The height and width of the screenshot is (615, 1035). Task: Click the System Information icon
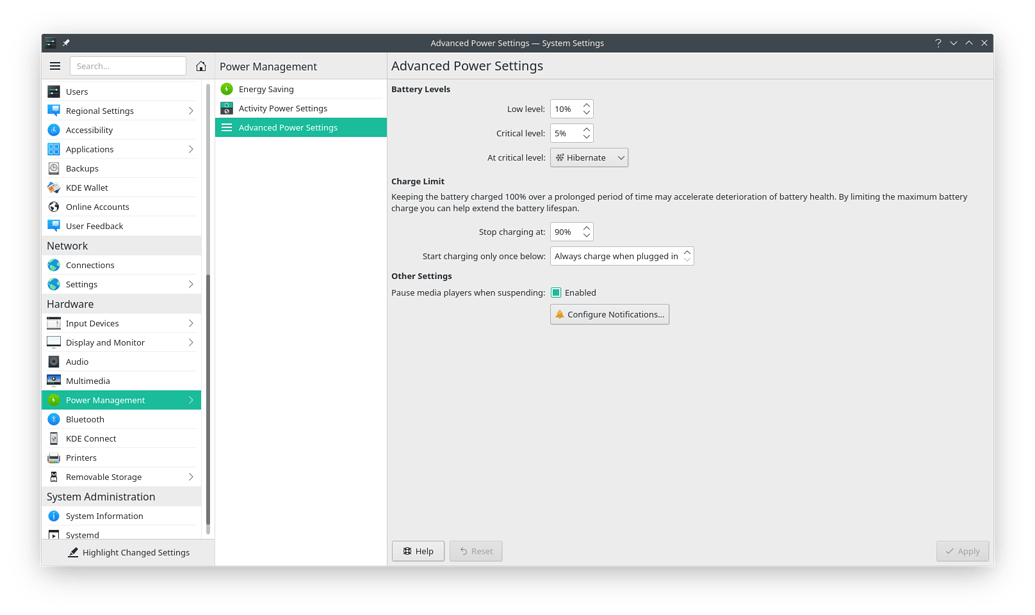pyautogui.click(x=54, y=516)
